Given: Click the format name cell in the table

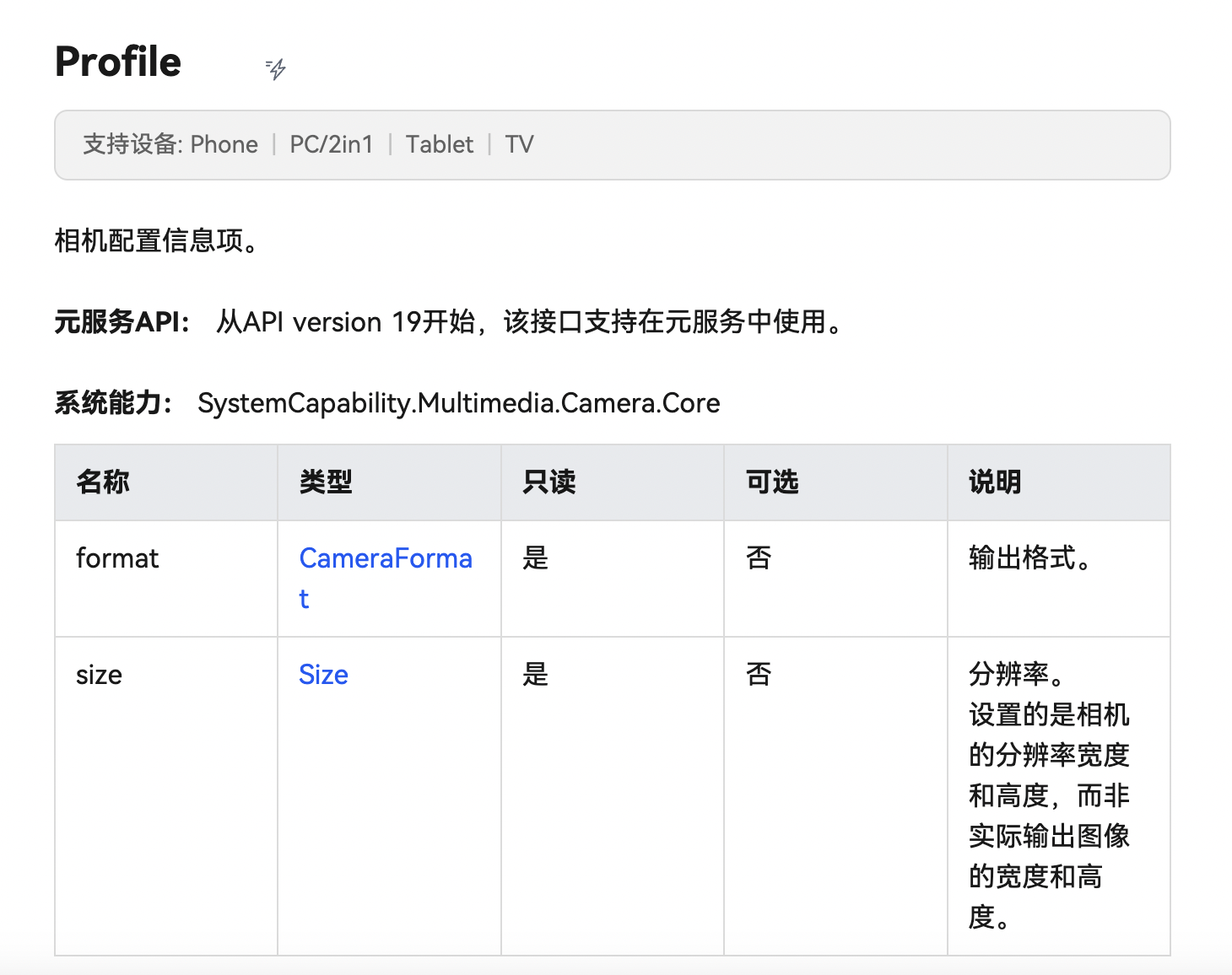Looking at the screenshot, I should 117,558.
